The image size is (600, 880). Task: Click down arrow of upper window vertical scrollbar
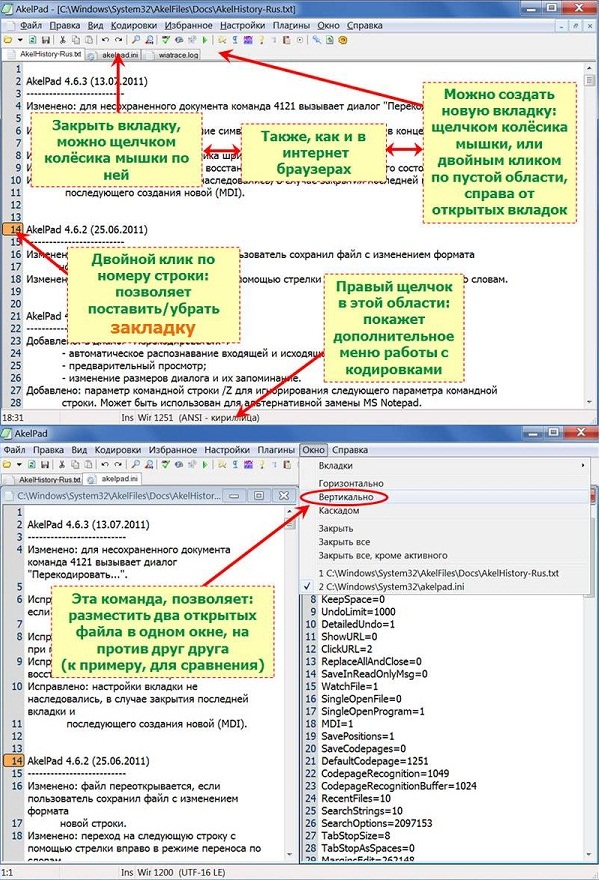[x=589, y=402]
